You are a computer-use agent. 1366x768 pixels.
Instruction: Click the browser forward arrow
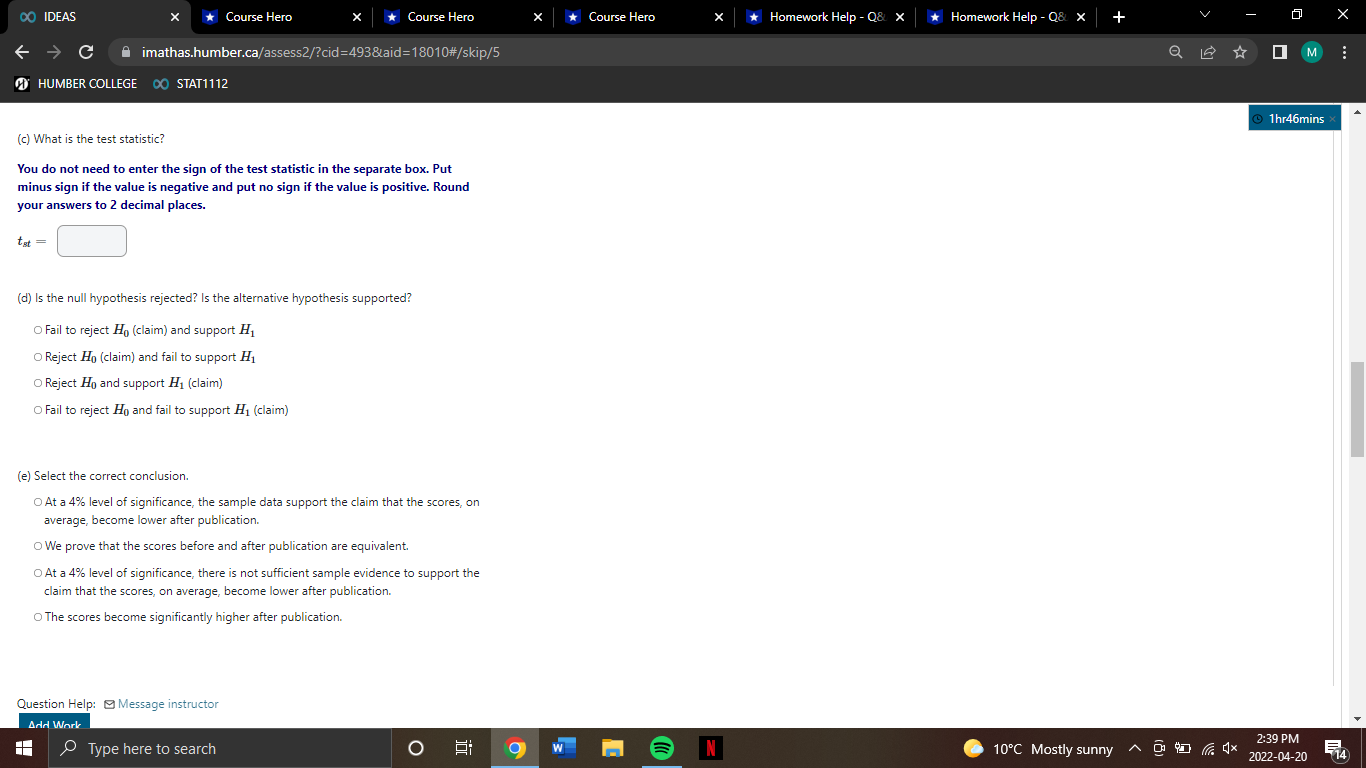point(54,52)
